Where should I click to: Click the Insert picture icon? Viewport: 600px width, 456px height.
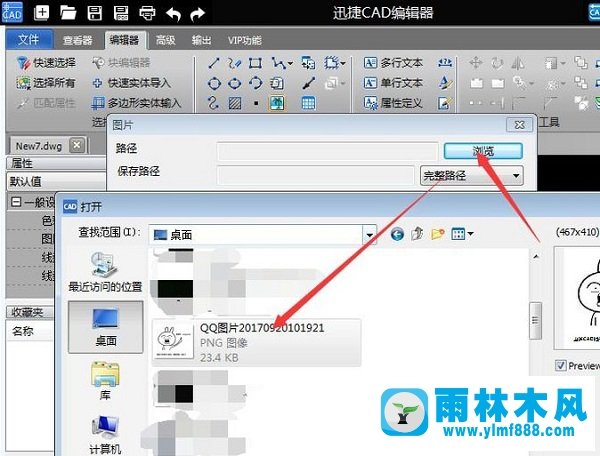coord(276,103)
